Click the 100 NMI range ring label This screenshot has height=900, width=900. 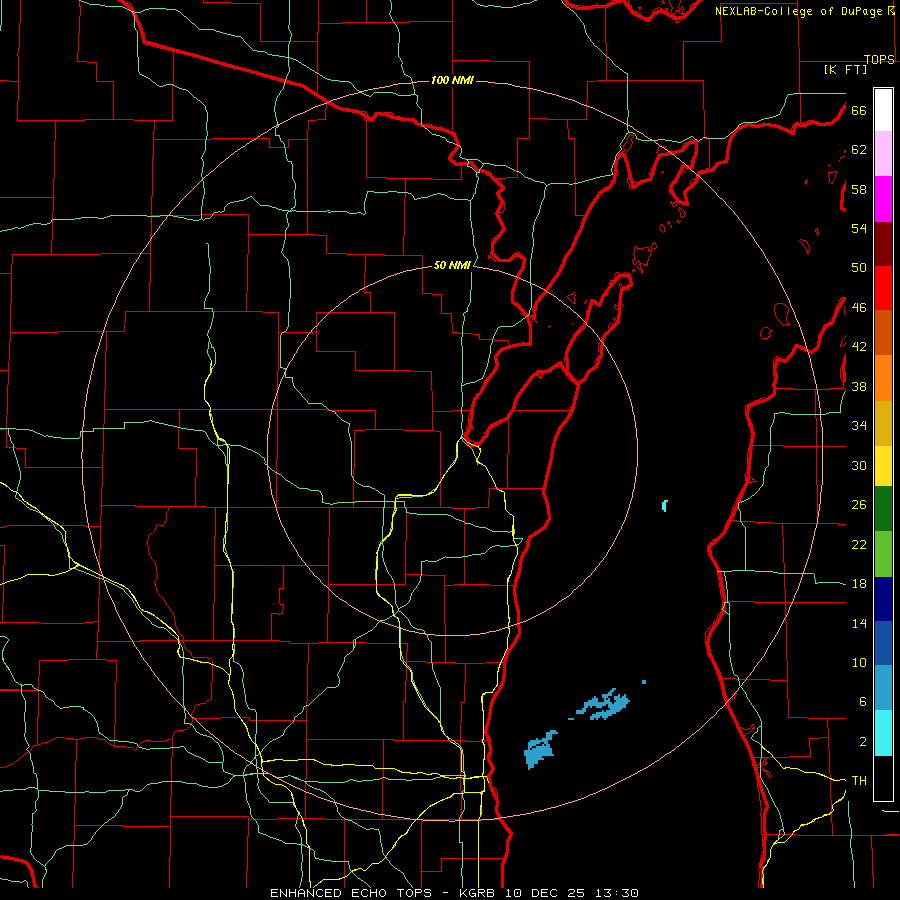(452, 80)
